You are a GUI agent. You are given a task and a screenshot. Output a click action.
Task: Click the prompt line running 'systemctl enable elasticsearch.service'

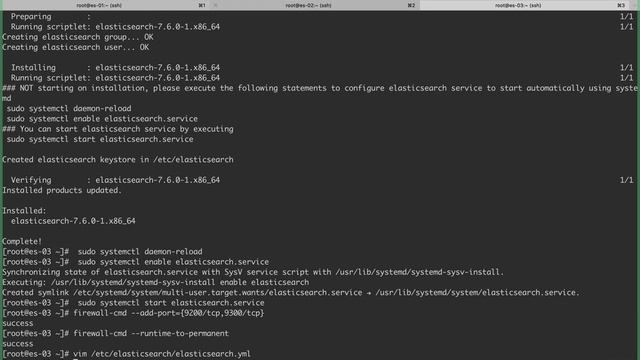click(136, 261)
